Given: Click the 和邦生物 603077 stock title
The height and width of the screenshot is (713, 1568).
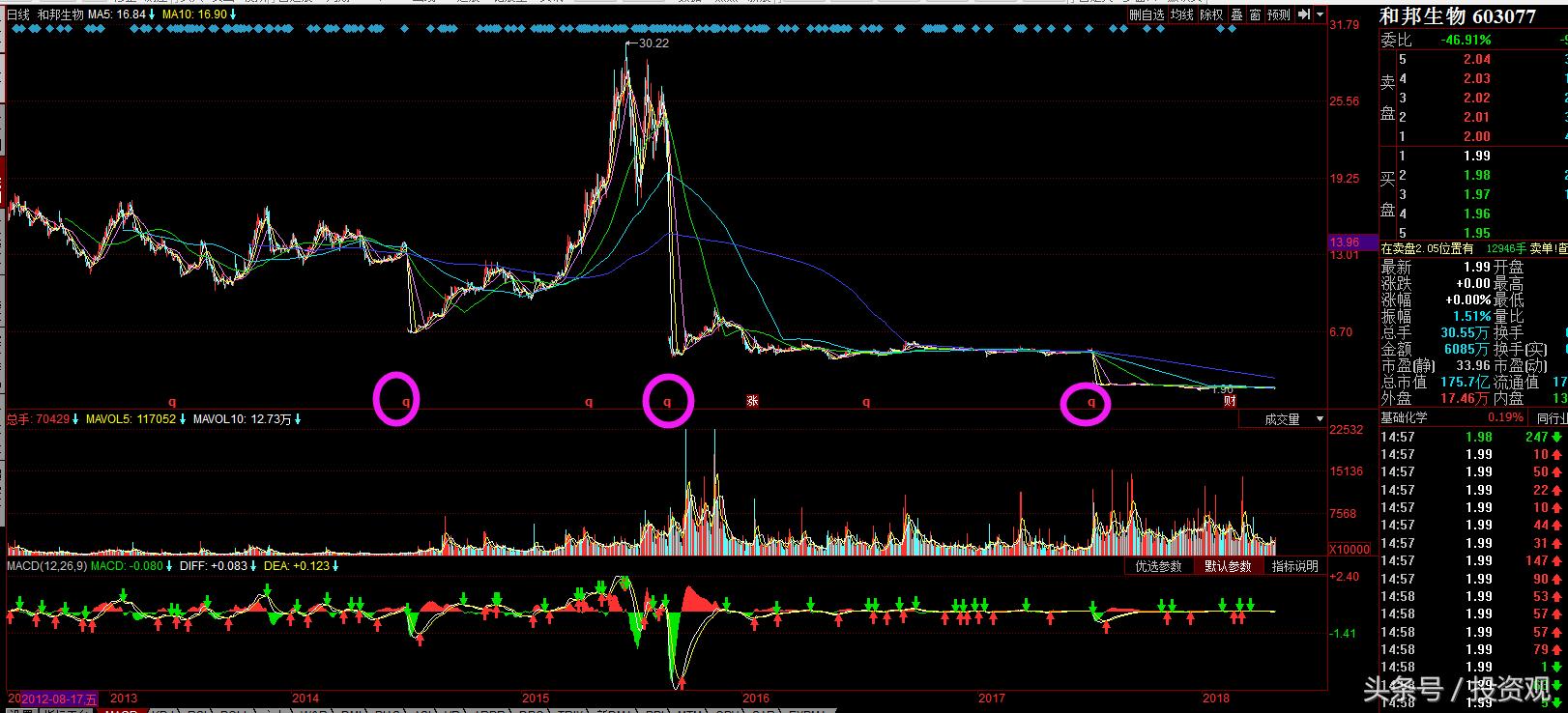Looking at the screenshot, I should [x=1457, y=16].
